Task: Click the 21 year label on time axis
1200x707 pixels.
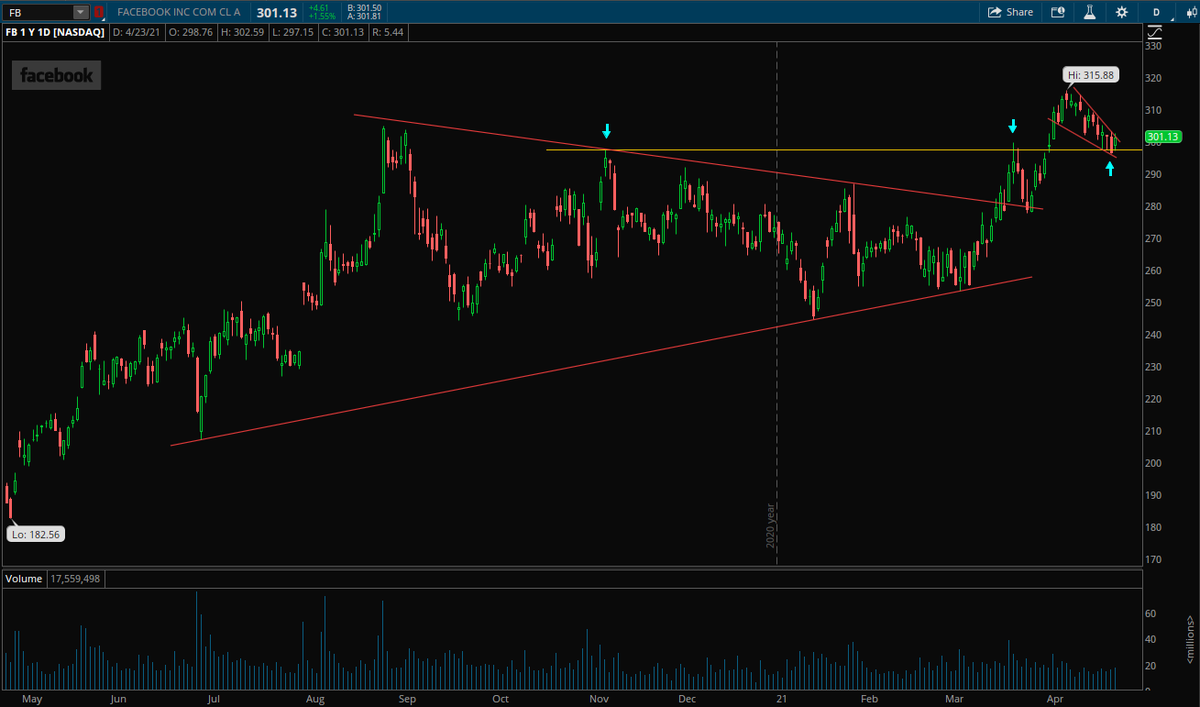Action: point(782,698)
